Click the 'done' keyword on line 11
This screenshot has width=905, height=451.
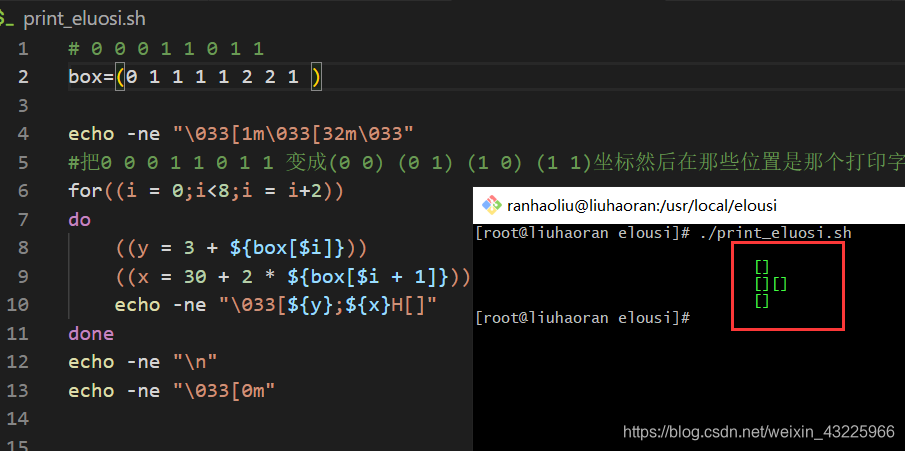coord(91,334)
